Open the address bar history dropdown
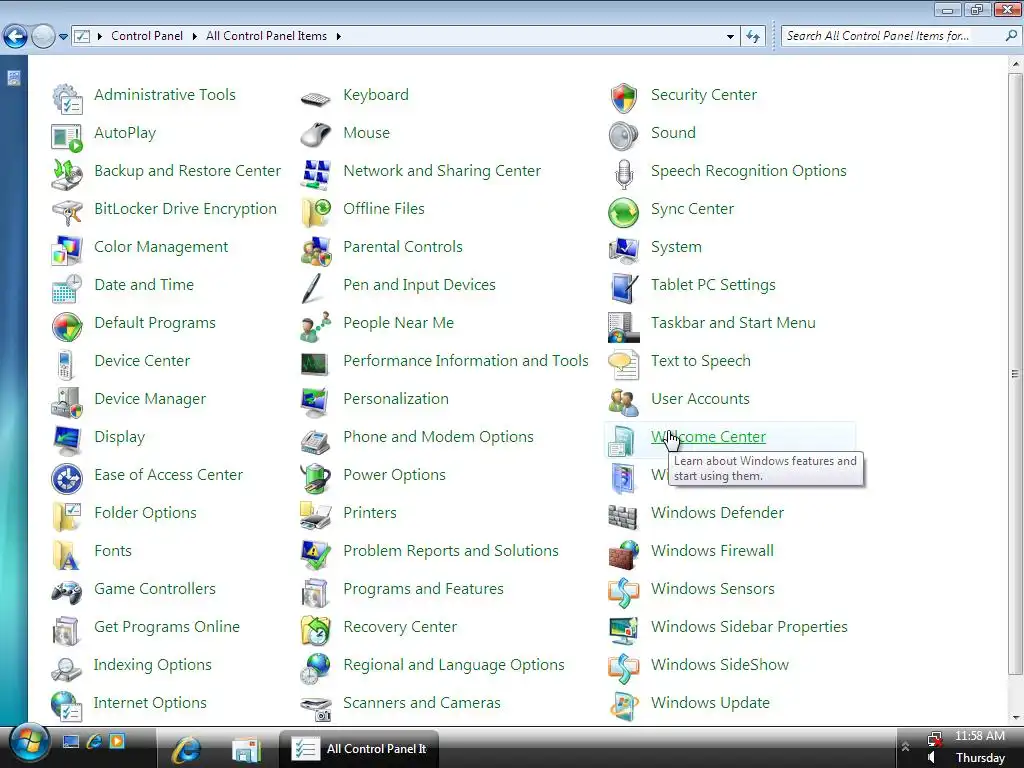Viewport: 1024px width, 768px height. (x=730, y=37)
